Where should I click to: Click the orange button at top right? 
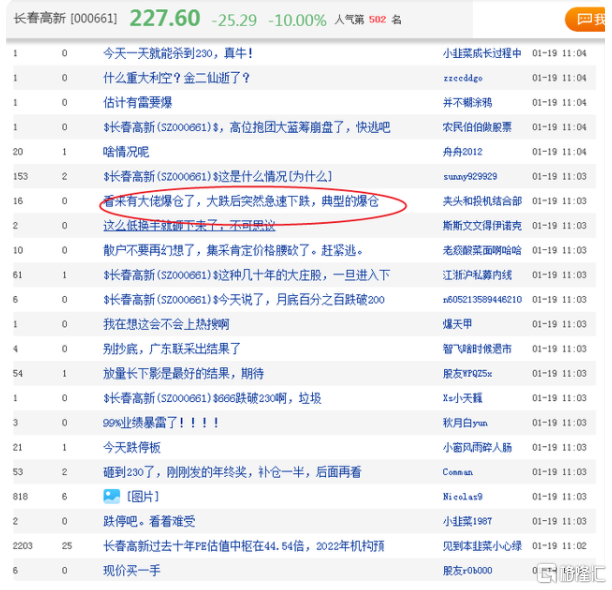click(585, 19)
